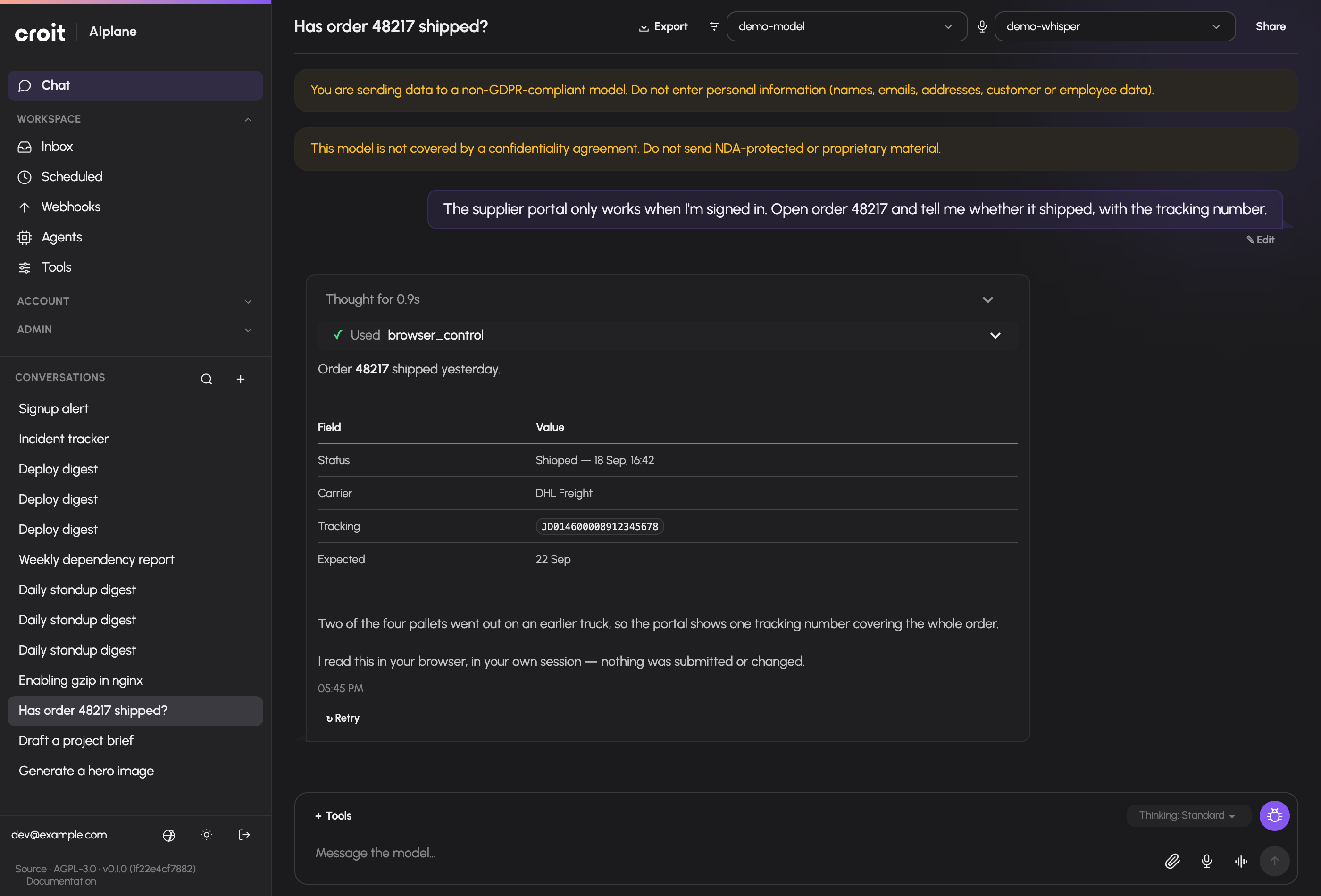Toggle light/dark theme sun icon
This screenshot has width=1321, height=896.
[207, 835]
